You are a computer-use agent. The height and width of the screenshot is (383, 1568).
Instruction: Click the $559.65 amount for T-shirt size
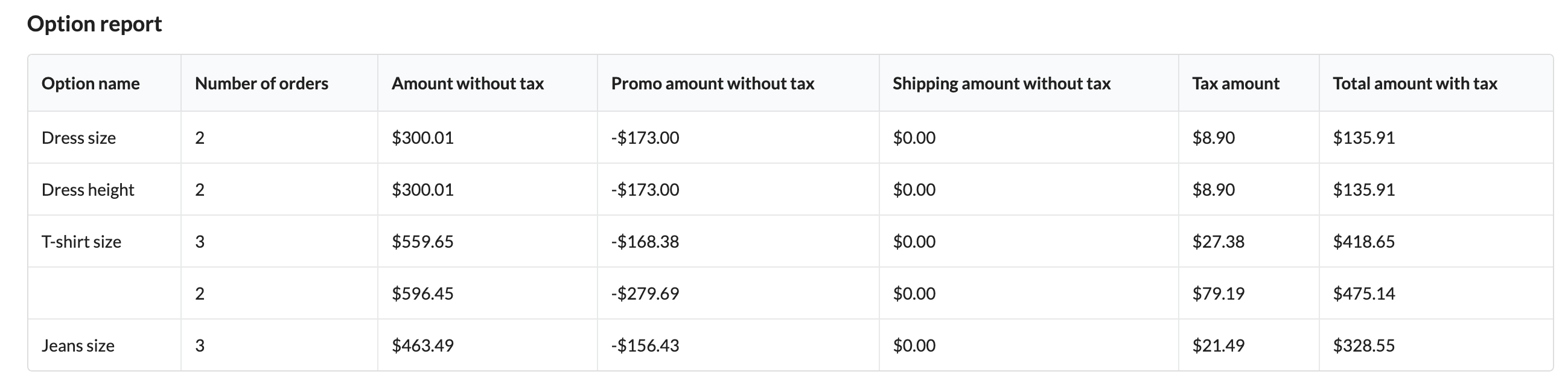[422, 242]
